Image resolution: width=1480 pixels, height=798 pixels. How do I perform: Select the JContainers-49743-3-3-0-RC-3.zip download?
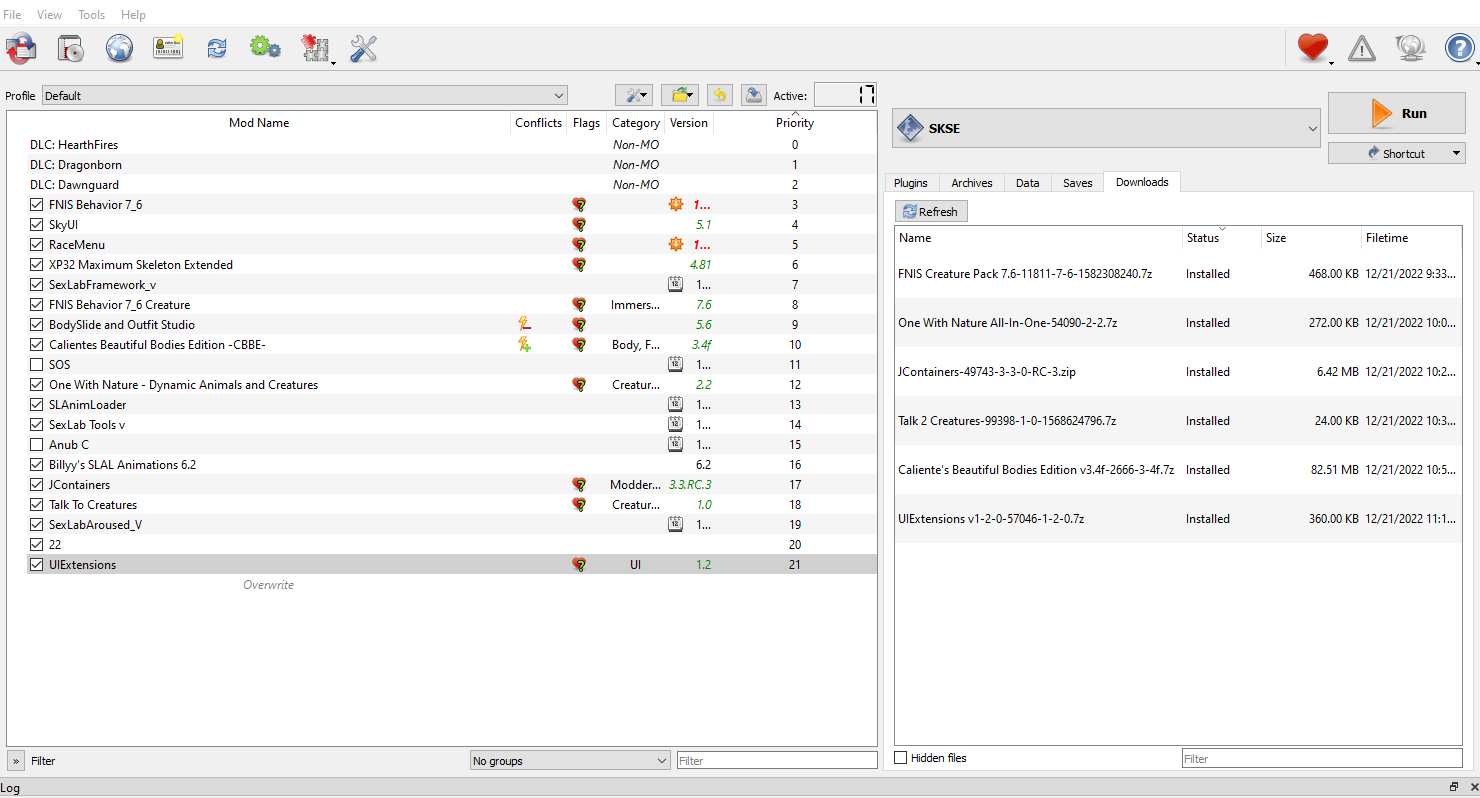pos(1178,372)
